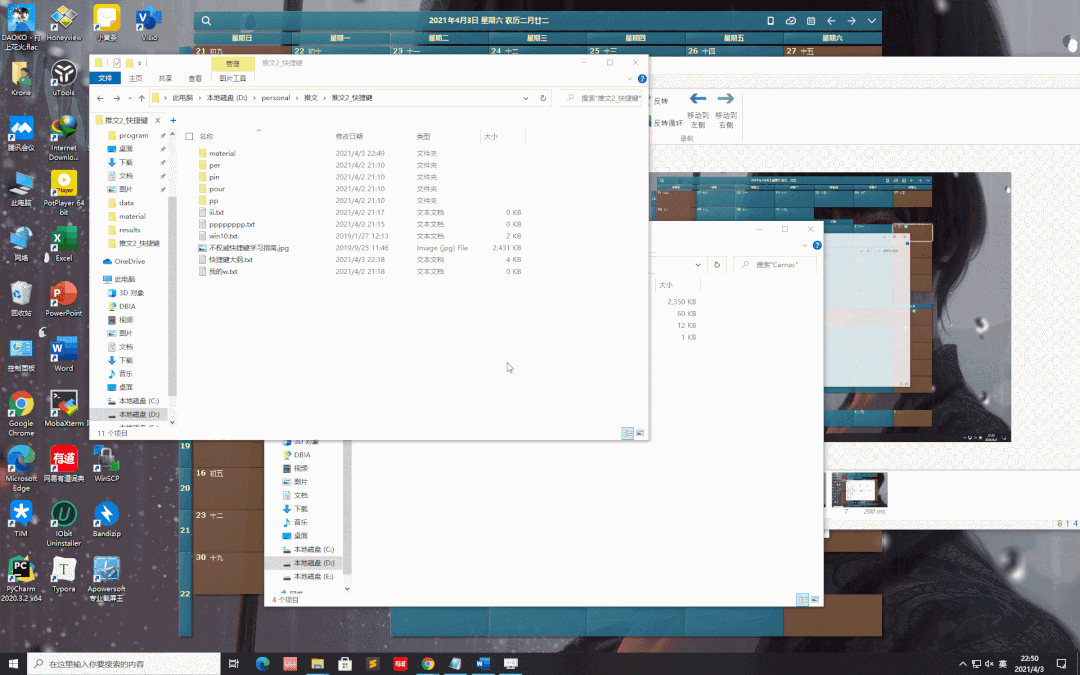
Task: Click 移动到右侧 move right button
Action: 726,111
